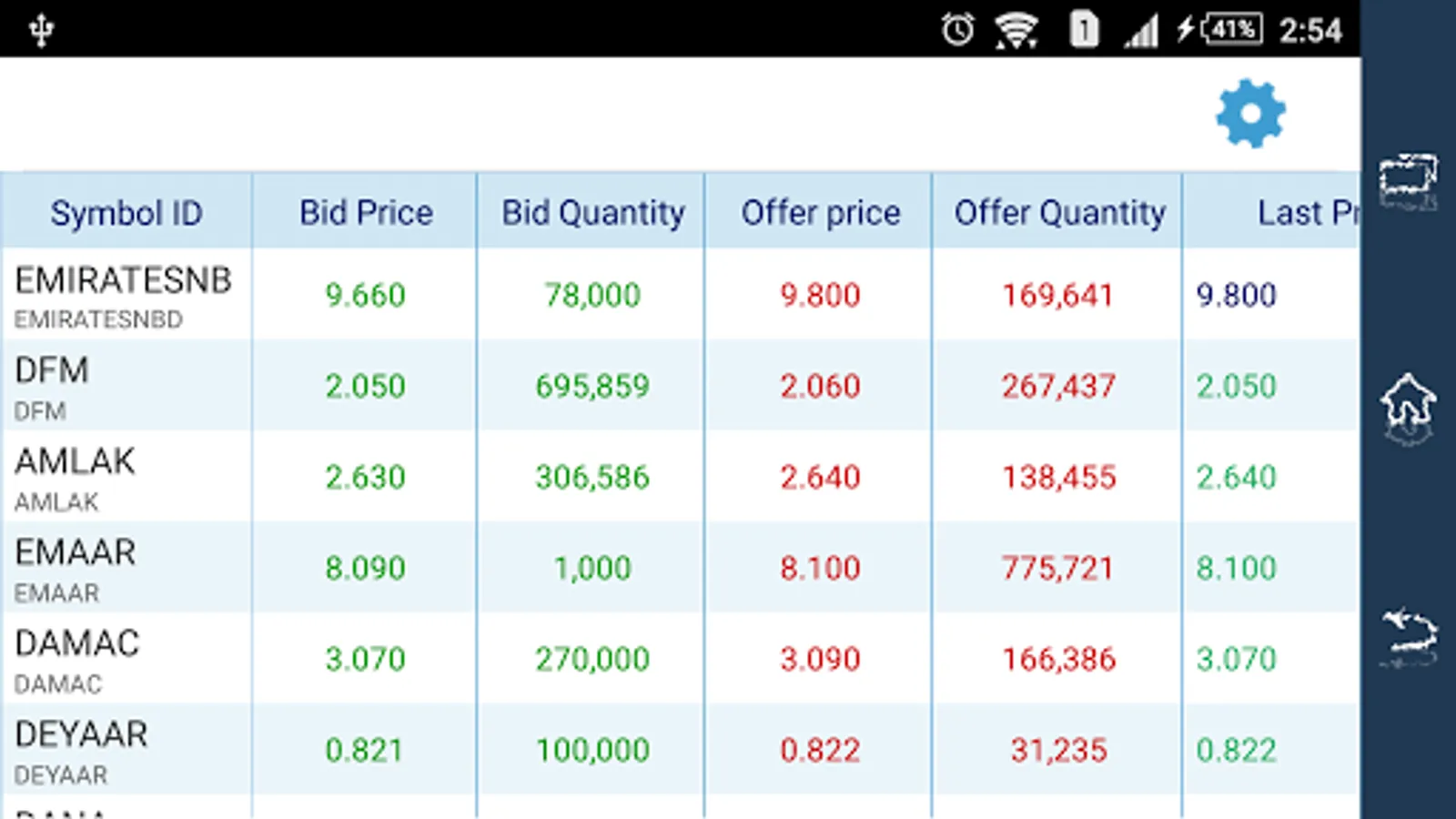
Task: Tap DEYAAR bid quantity 100,000
Action: pyautogui.click(x=592, y=750)
